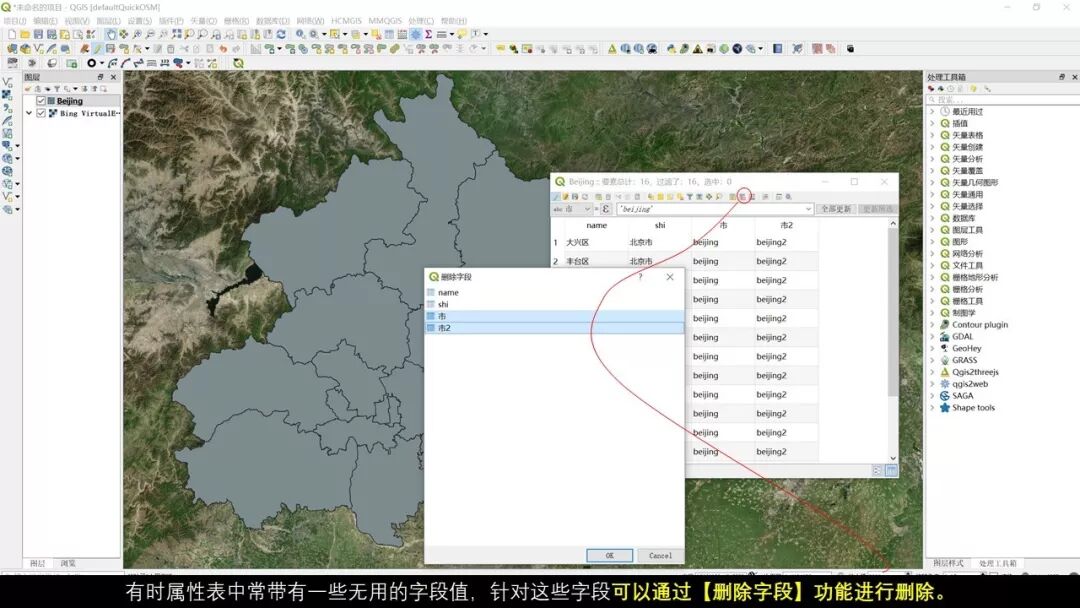Open the 图层(L) menu
Screen dimensions: 1080x608
coord(109,21)
